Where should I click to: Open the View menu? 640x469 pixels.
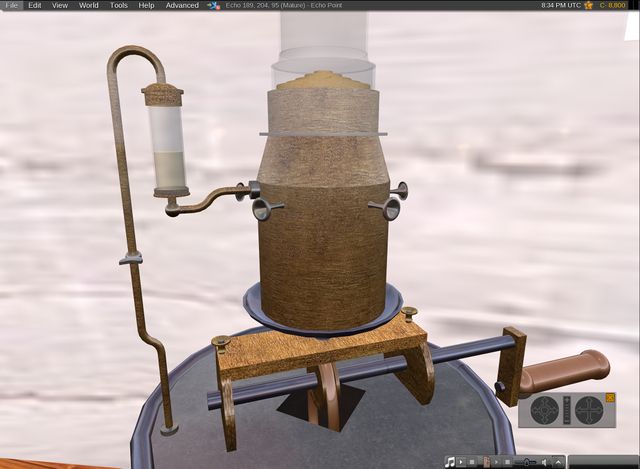tap(60, 5)
